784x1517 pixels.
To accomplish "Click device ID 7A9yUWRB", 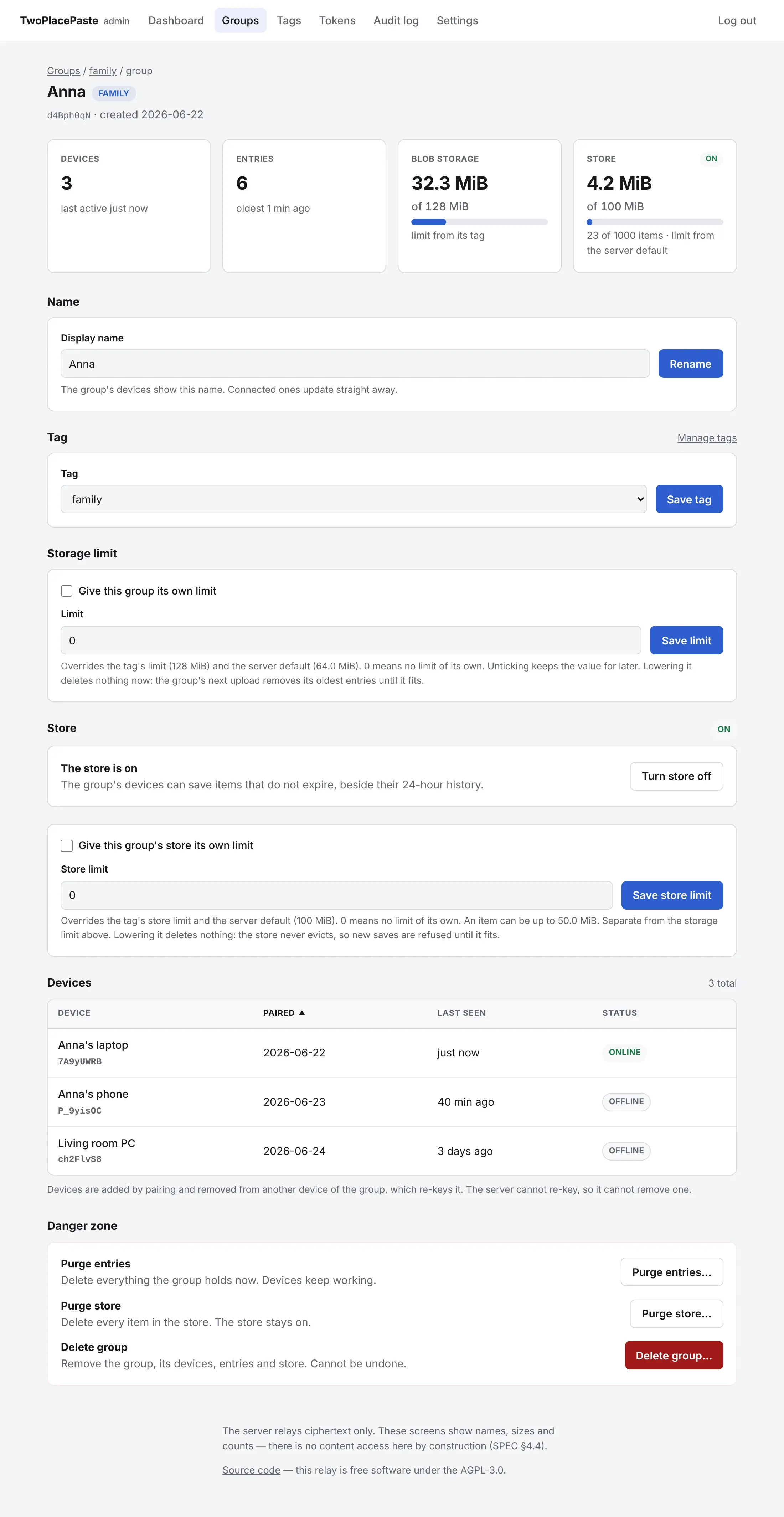I will [x=79, y=1061].
